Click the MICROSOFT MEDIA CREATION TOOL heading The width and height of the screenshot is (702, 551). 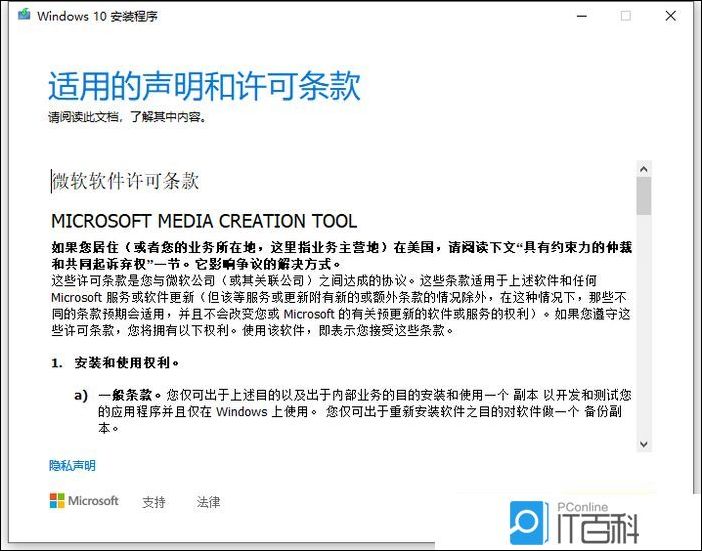point(204,221)
